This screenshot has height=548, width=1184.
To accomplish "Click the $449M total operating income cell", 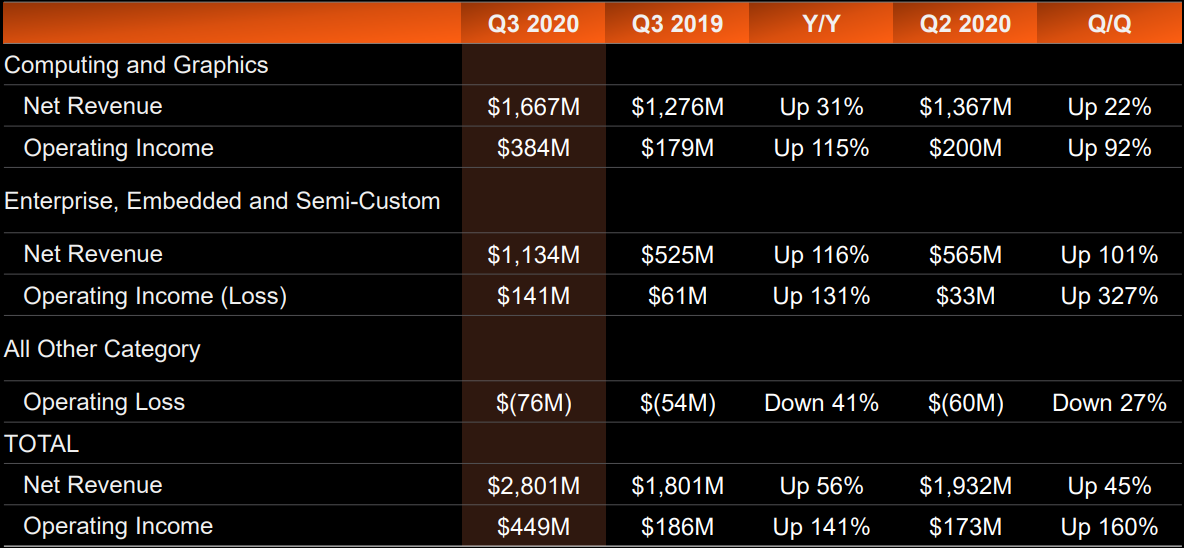I will click(x=533, y=527).
